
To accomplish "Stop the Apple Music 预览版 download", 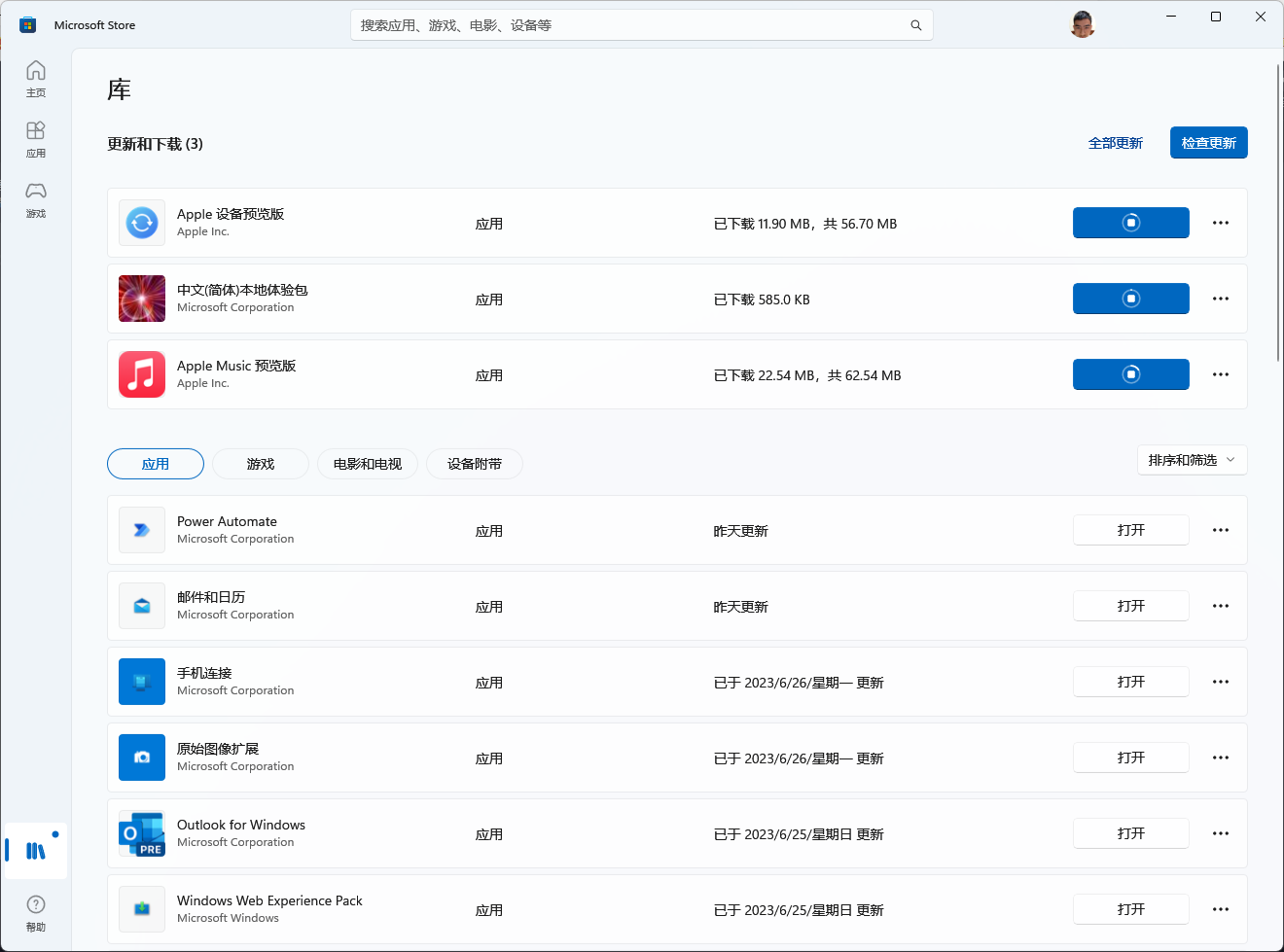I will pyautogui.click(x=1130, y=374).
